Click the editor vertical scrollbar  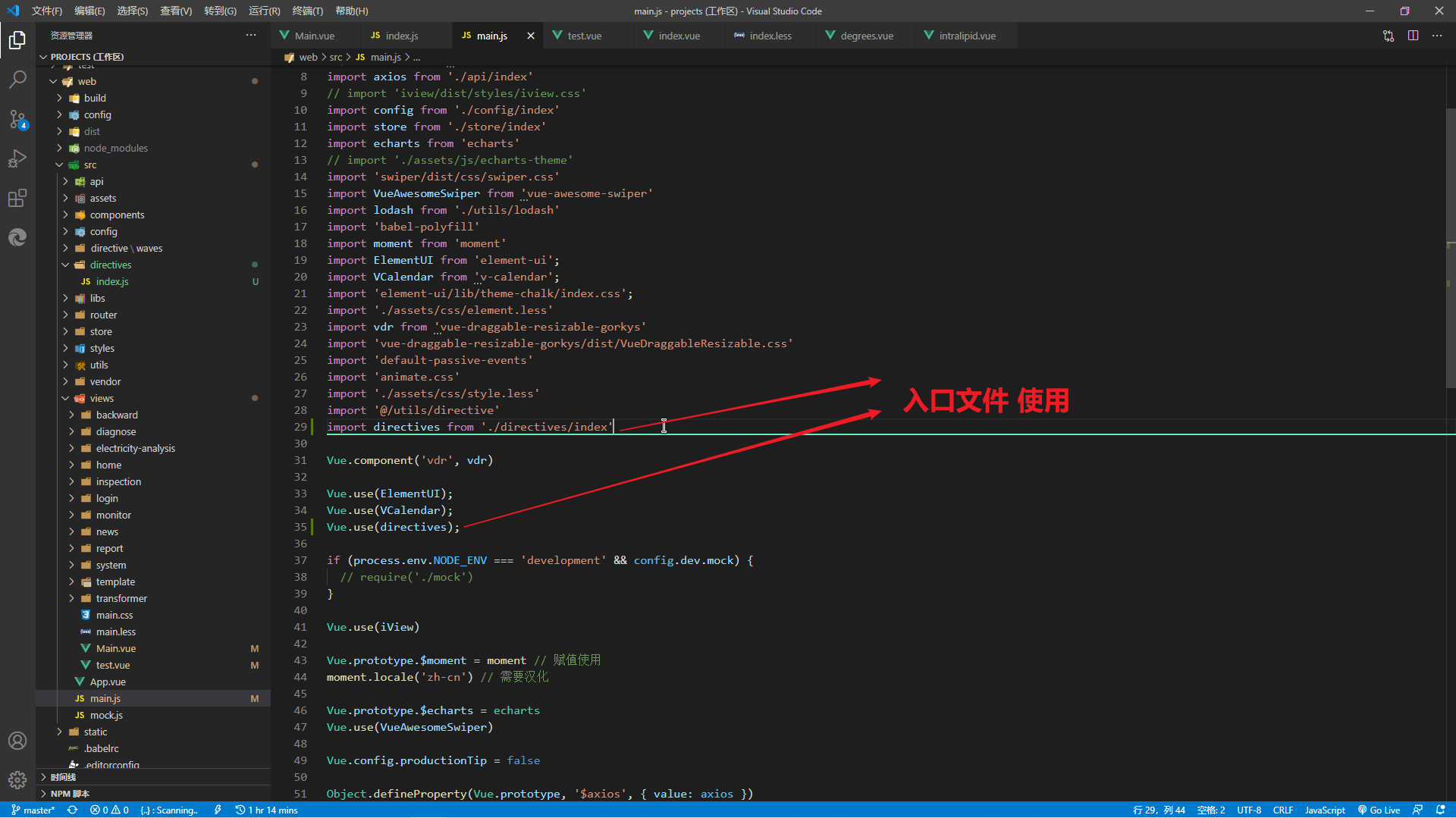(x=1451, y=250)
